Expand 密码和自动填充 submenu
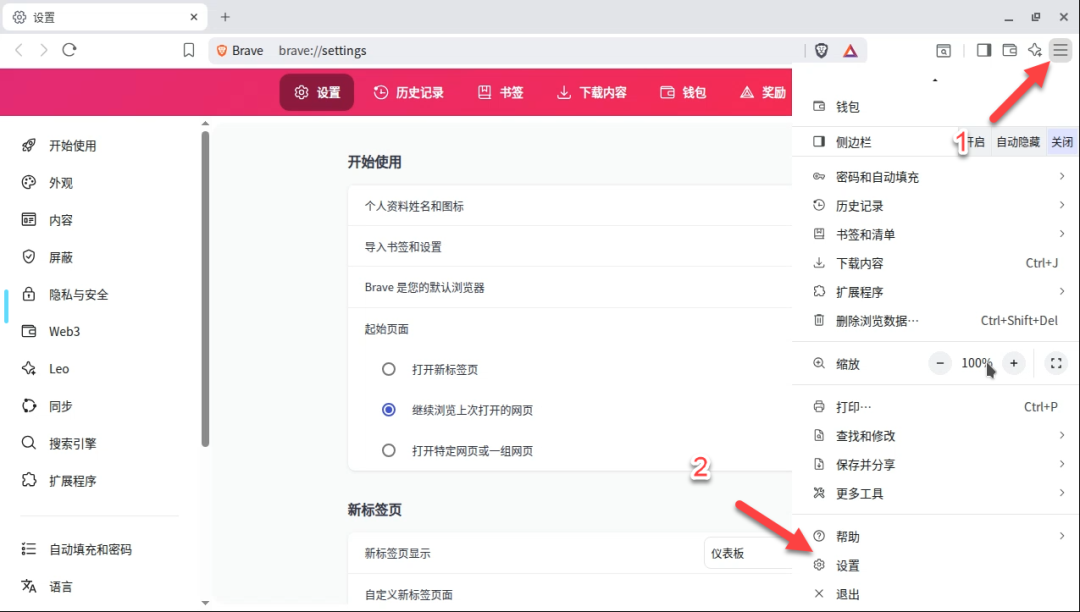Viewport: 1080px width, 612px height. pyautogui.click(x=936, y=177)
